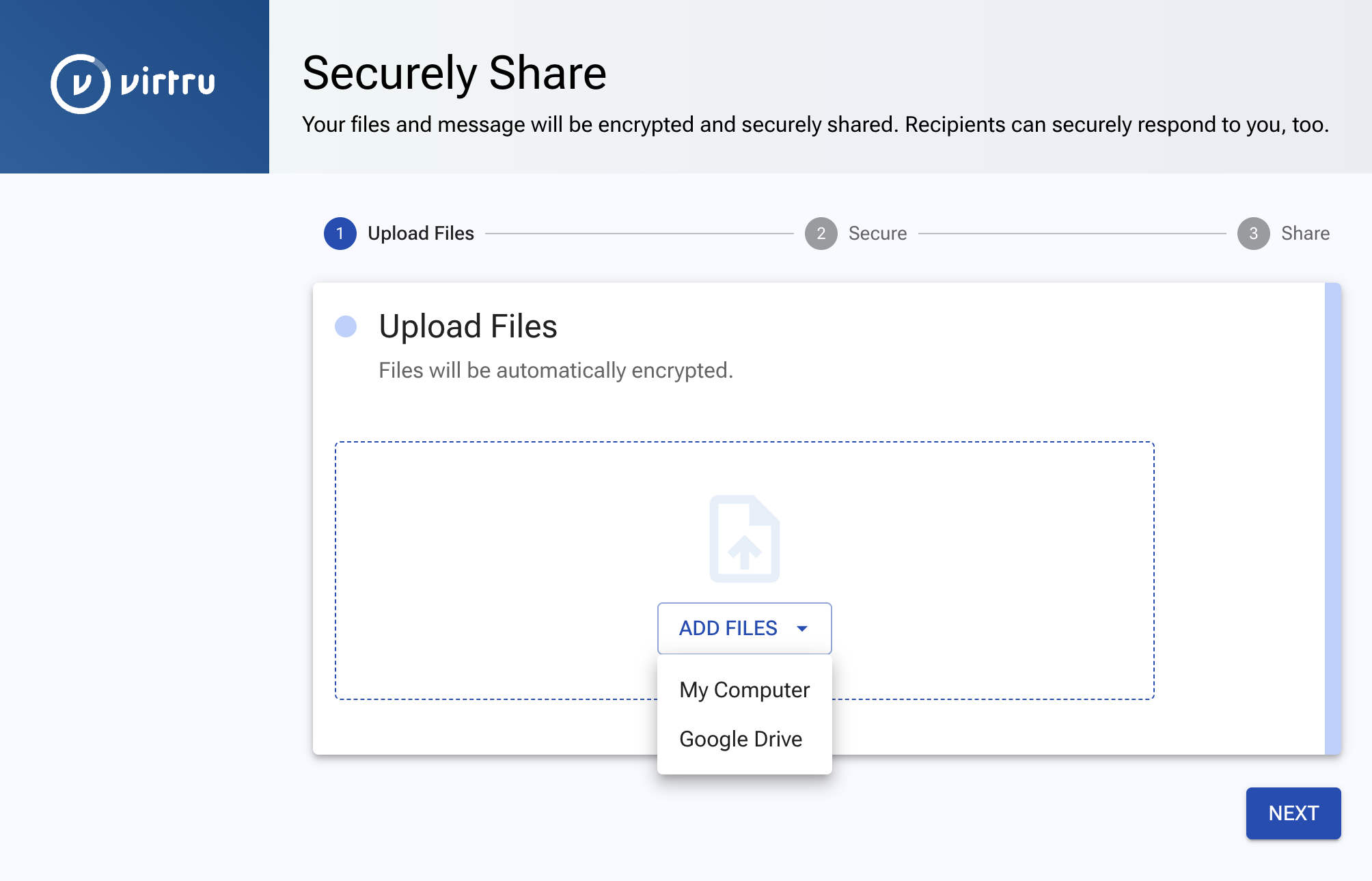Click the NEXT button
The image size is (1372, 881).
click(1293, 813)
